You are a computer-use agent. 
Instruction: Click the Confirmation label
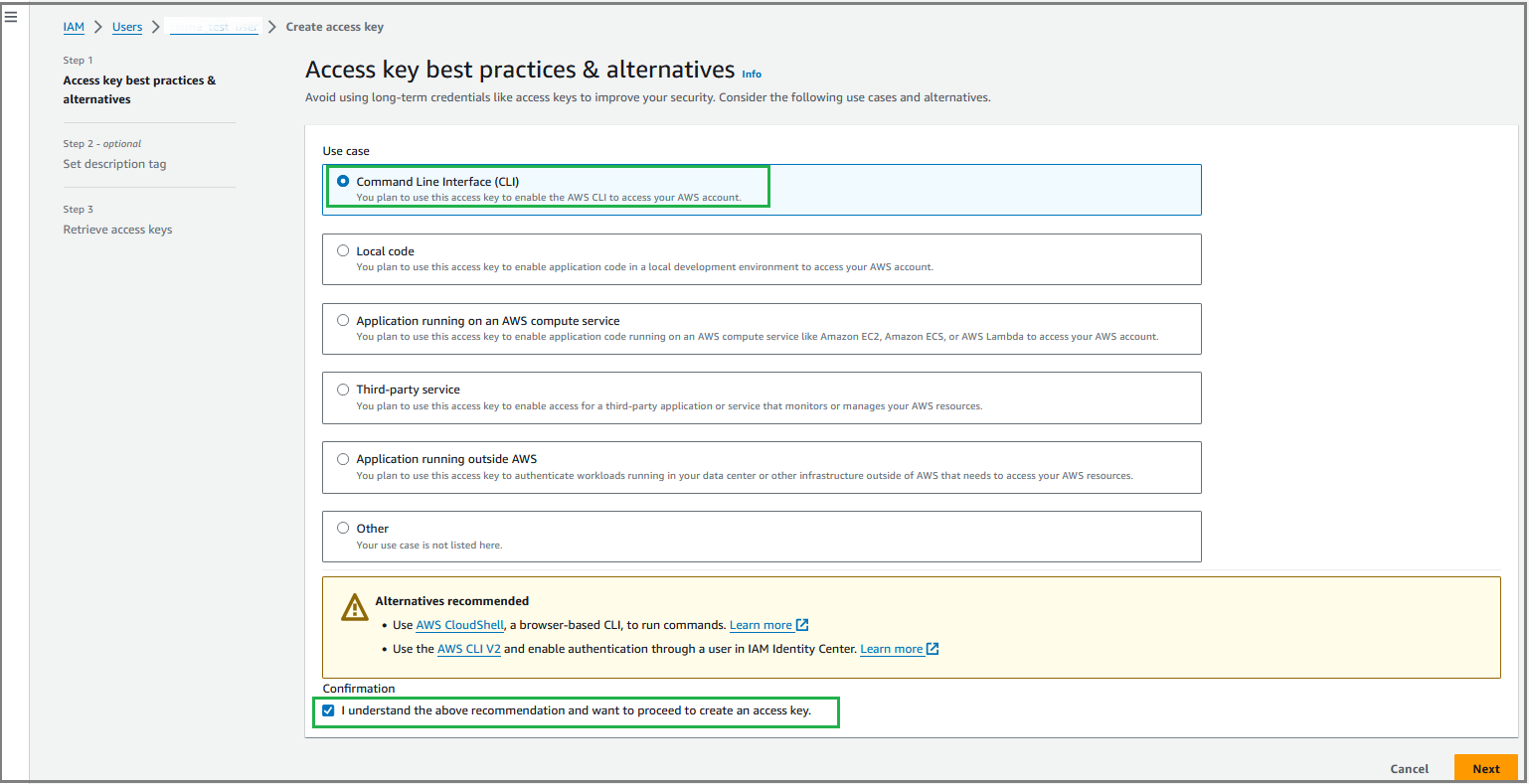[x=359, y=689]
